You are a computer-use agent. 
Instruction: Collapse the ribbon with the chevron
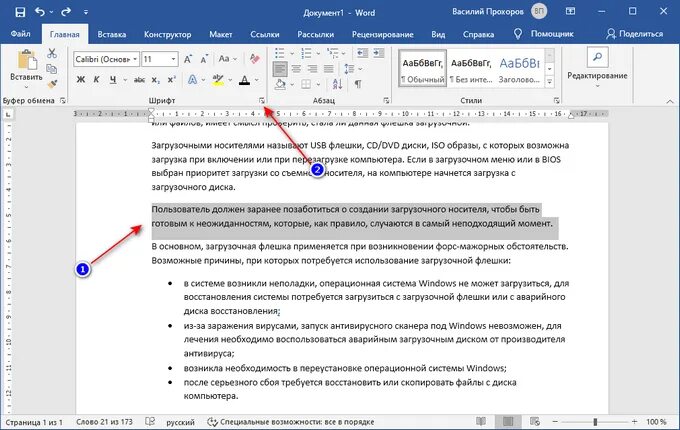tap(670, 101)
